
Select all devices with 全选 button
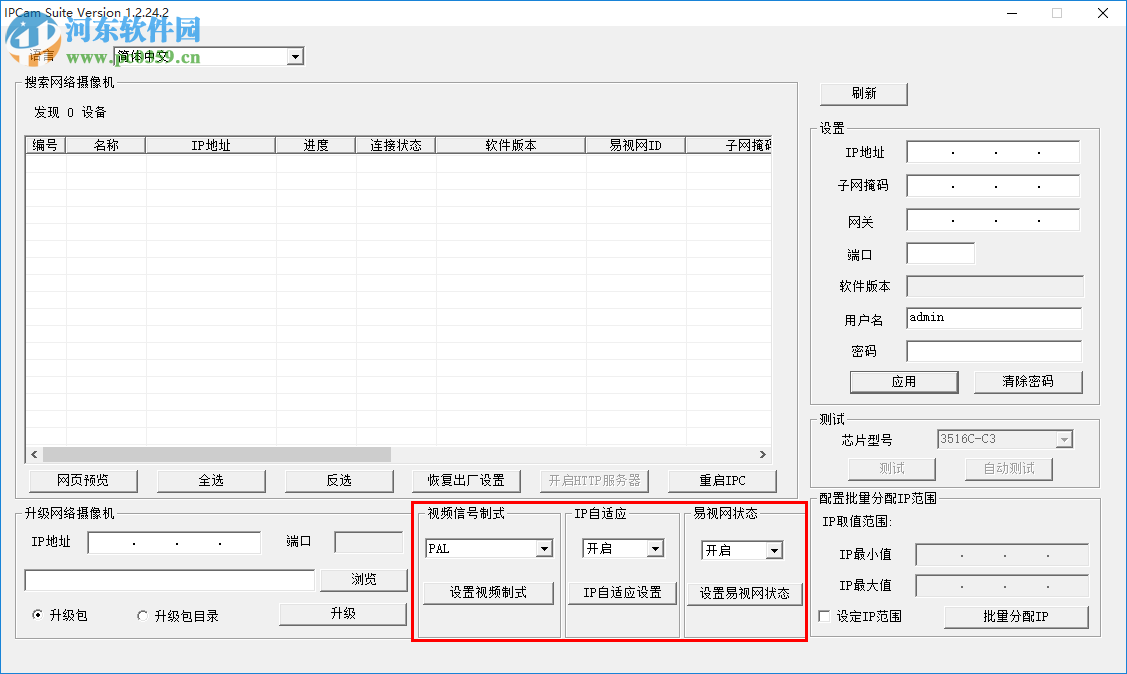pos(211,480)
